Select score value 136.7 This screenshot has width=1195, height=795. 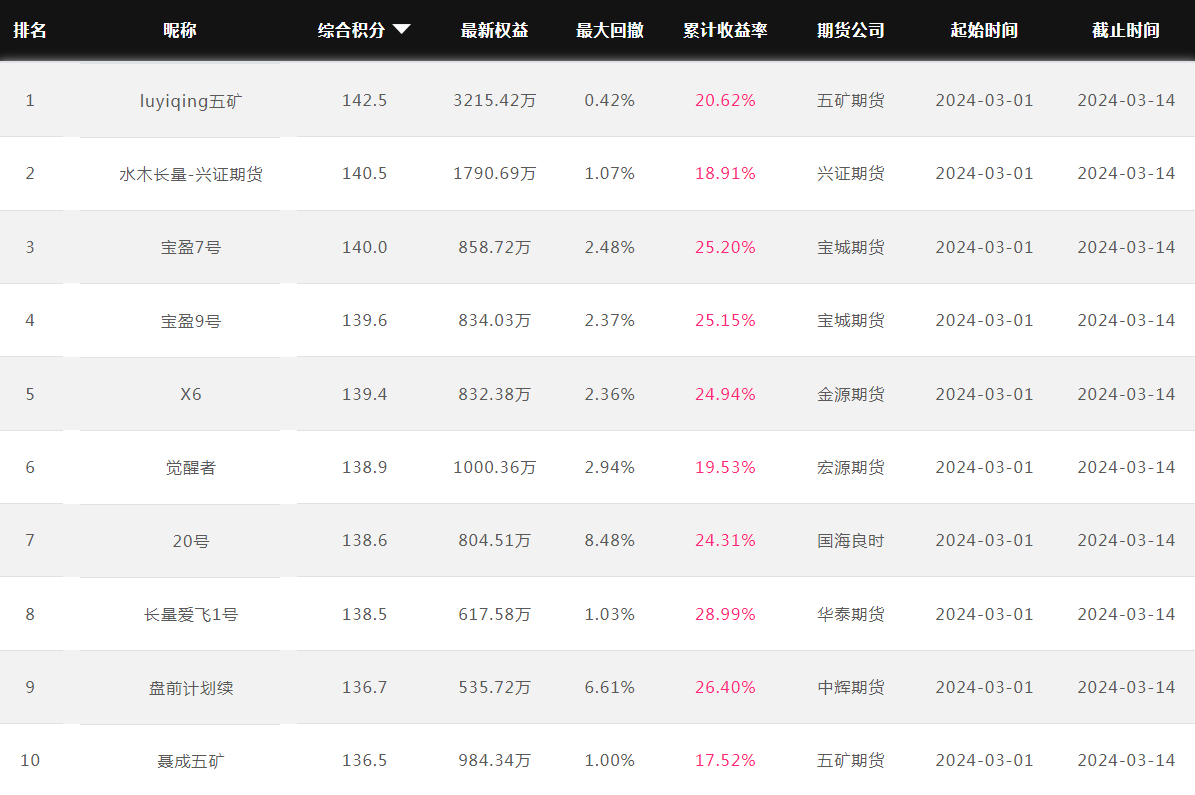(x=364, y=688)
